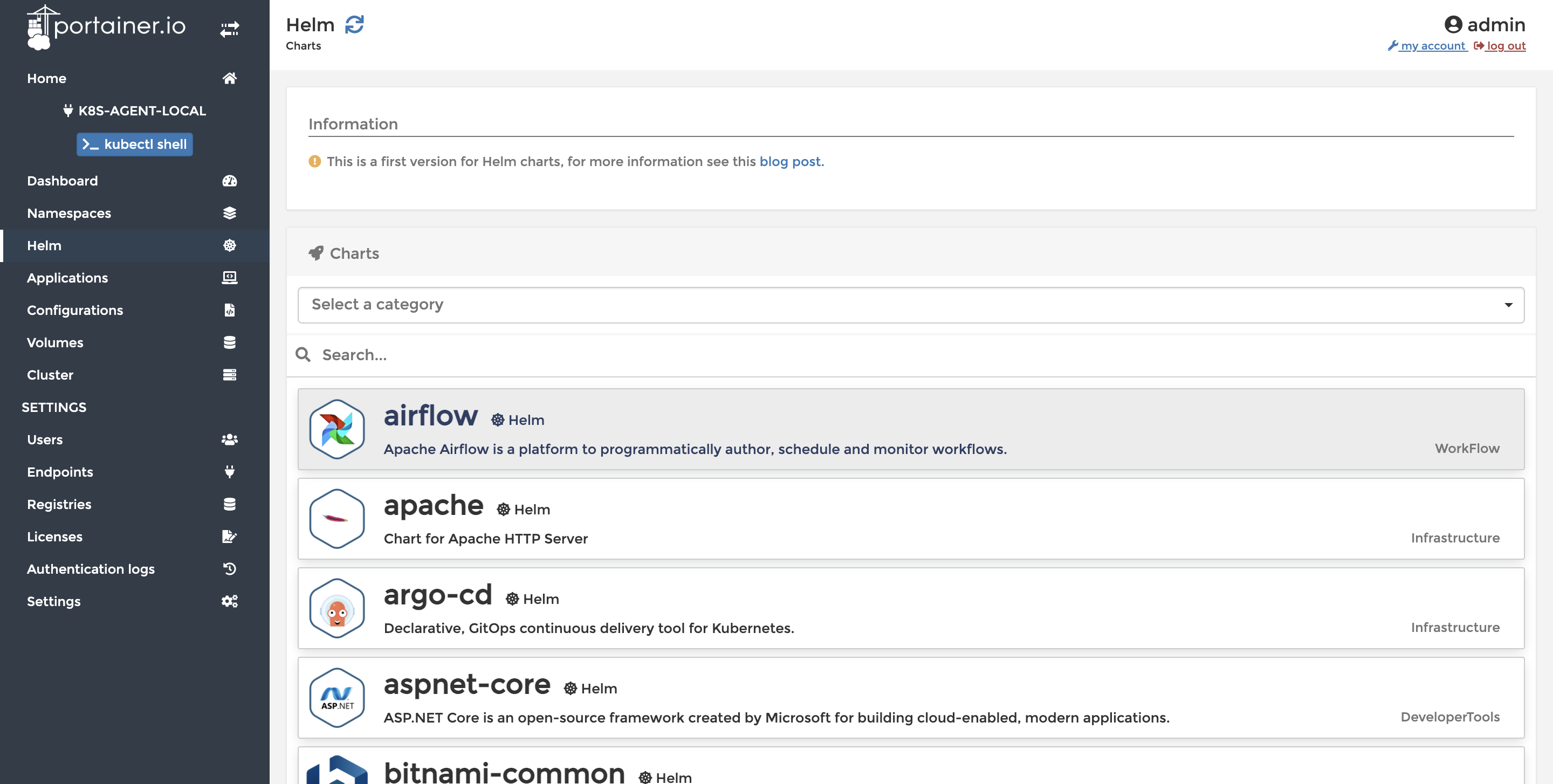Toggle sidebar collapse arrows icon

point(229,29)
